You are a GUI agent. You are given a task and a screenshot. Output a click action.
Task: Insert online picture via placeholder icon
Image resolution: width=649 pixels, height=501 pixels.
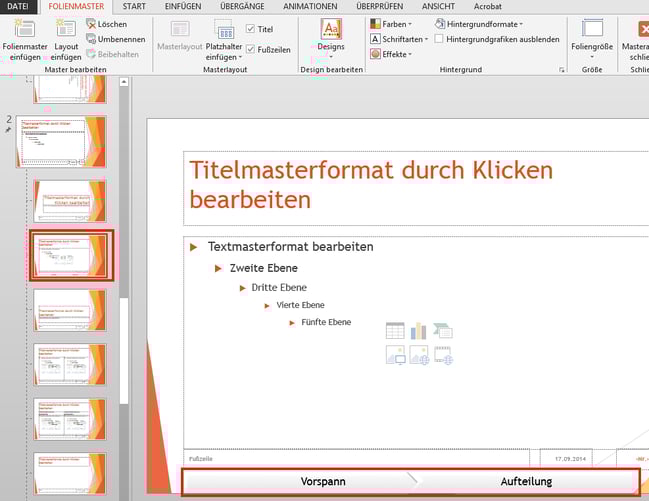pos(419,355)
